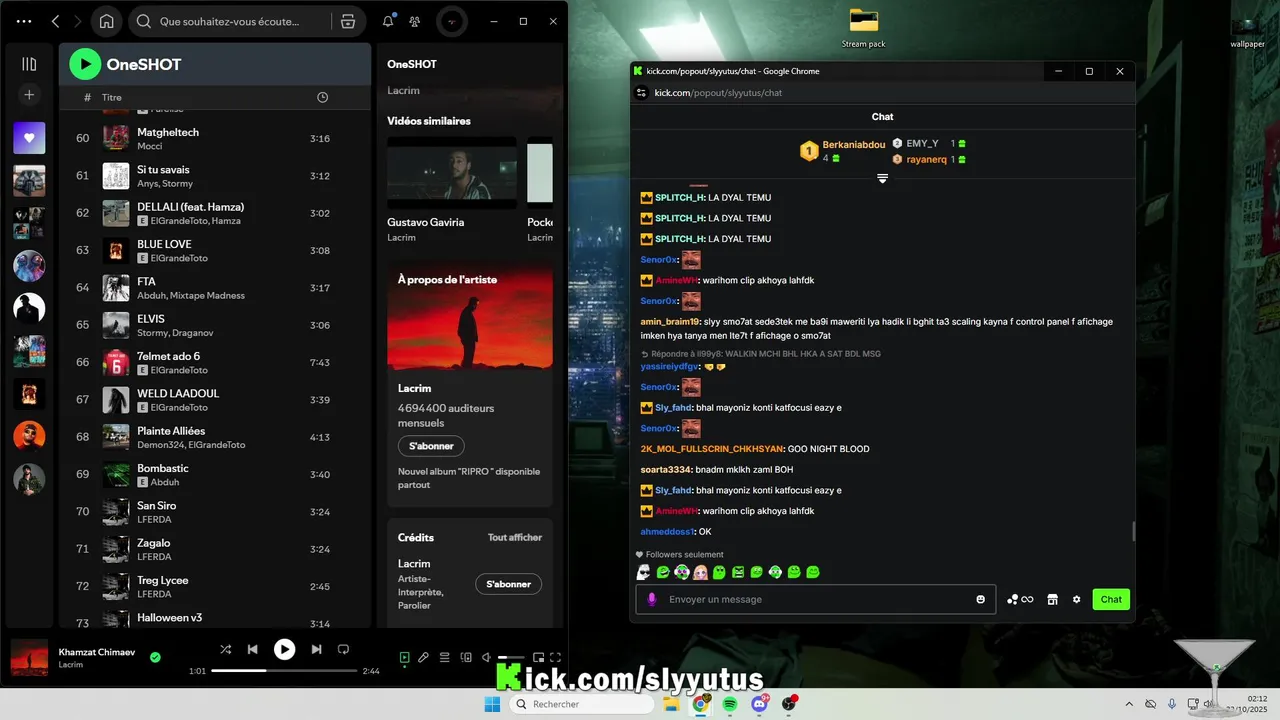
Task: Open Friend Activity icon in Spotify
Action: [x=415, y=21]
